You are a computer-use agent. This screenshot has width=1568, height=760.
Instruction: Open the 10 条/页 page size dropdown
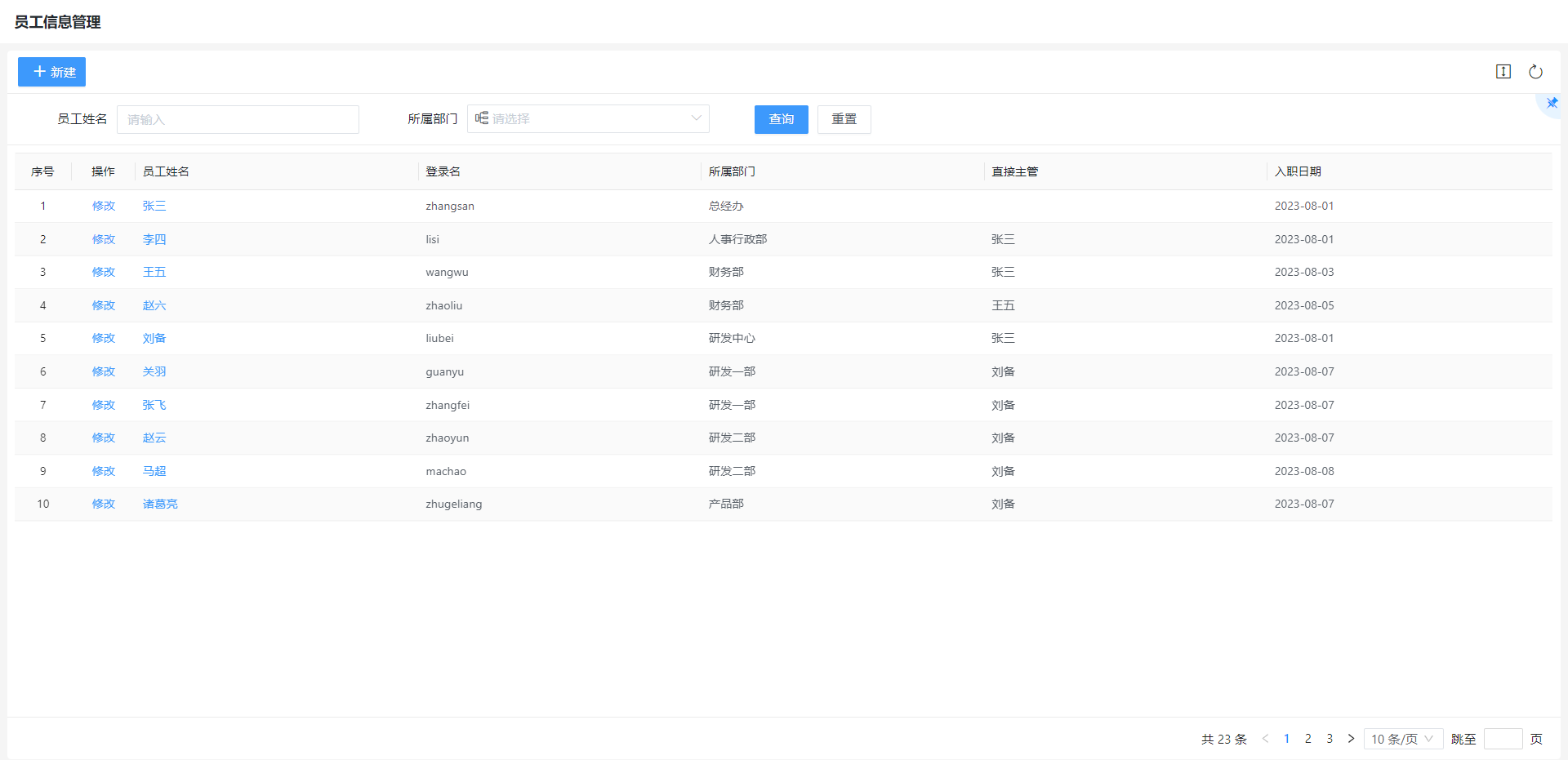(1402, 739)
